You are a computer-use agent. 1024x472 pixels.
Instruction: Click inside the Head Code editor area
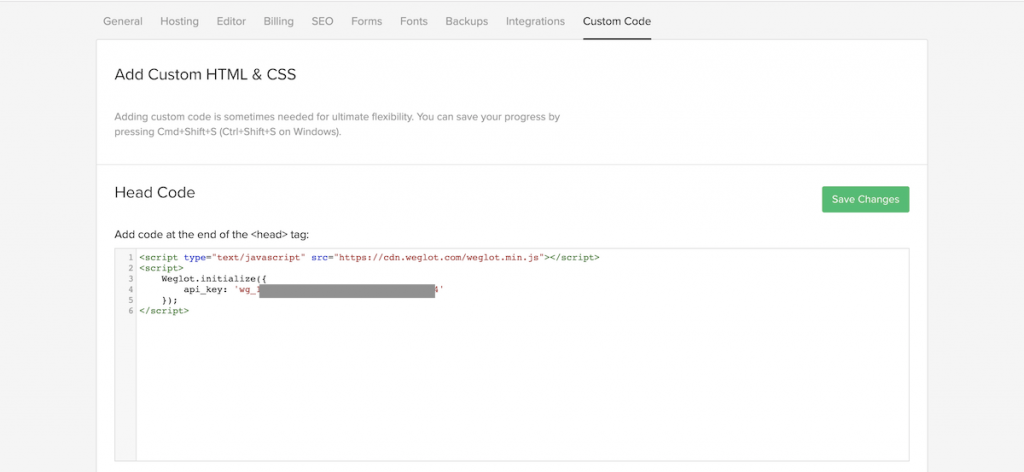(512, 354)
